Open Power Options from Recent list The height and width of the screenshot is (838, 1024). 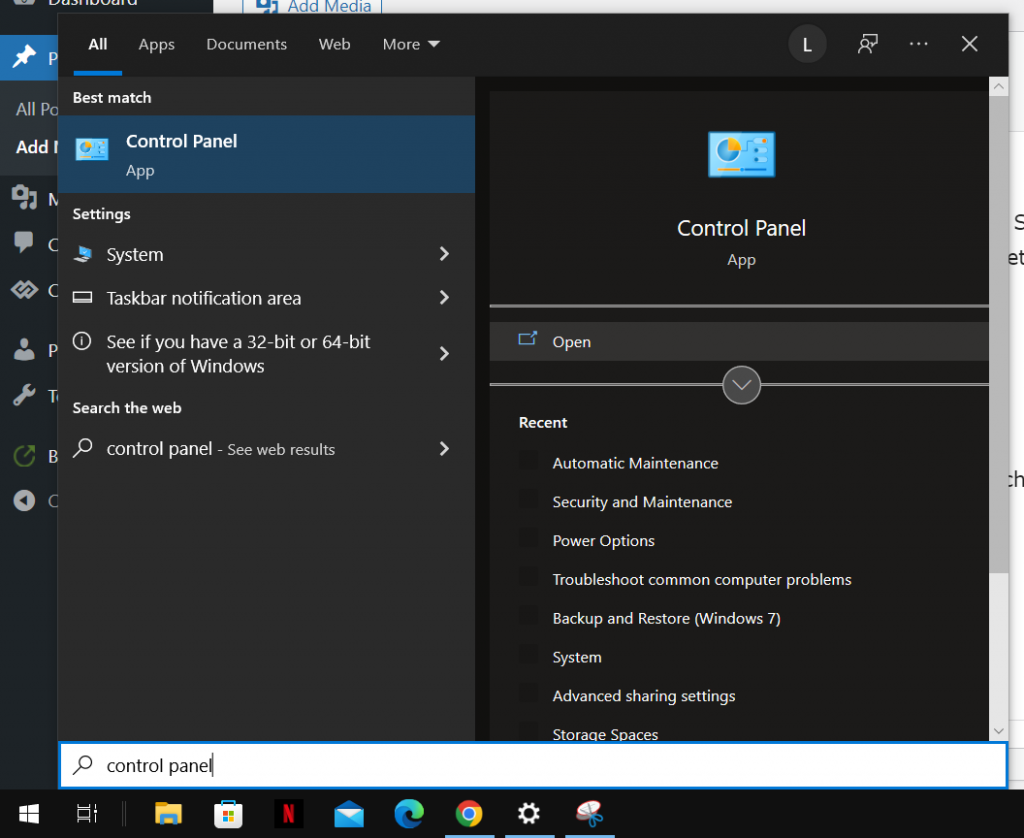pyautogui.click(x=603, y=541)
